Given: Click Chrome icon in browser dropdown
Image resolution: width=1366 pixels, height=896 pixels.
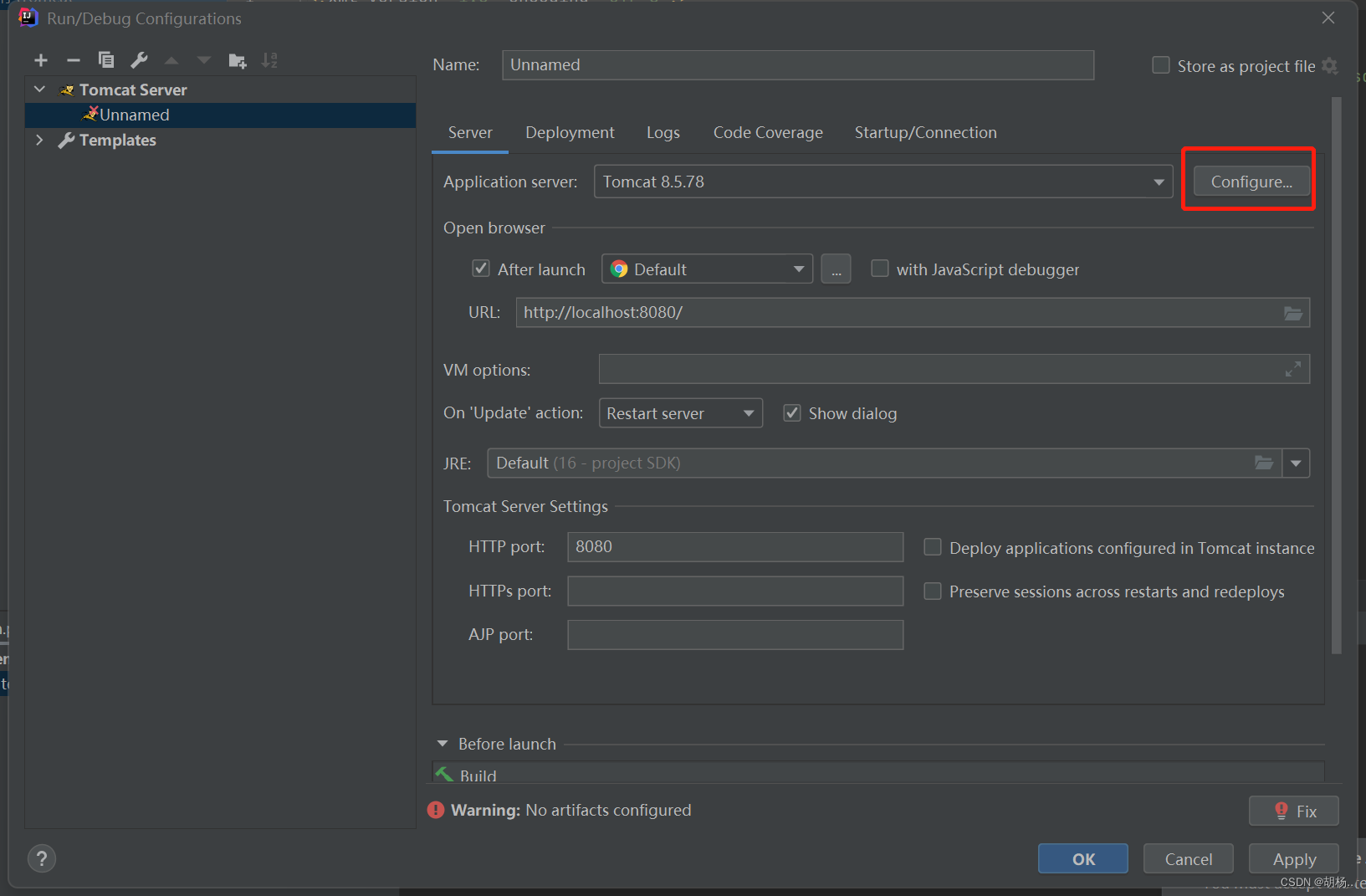Looking at the screenshot, I should 619,269.
